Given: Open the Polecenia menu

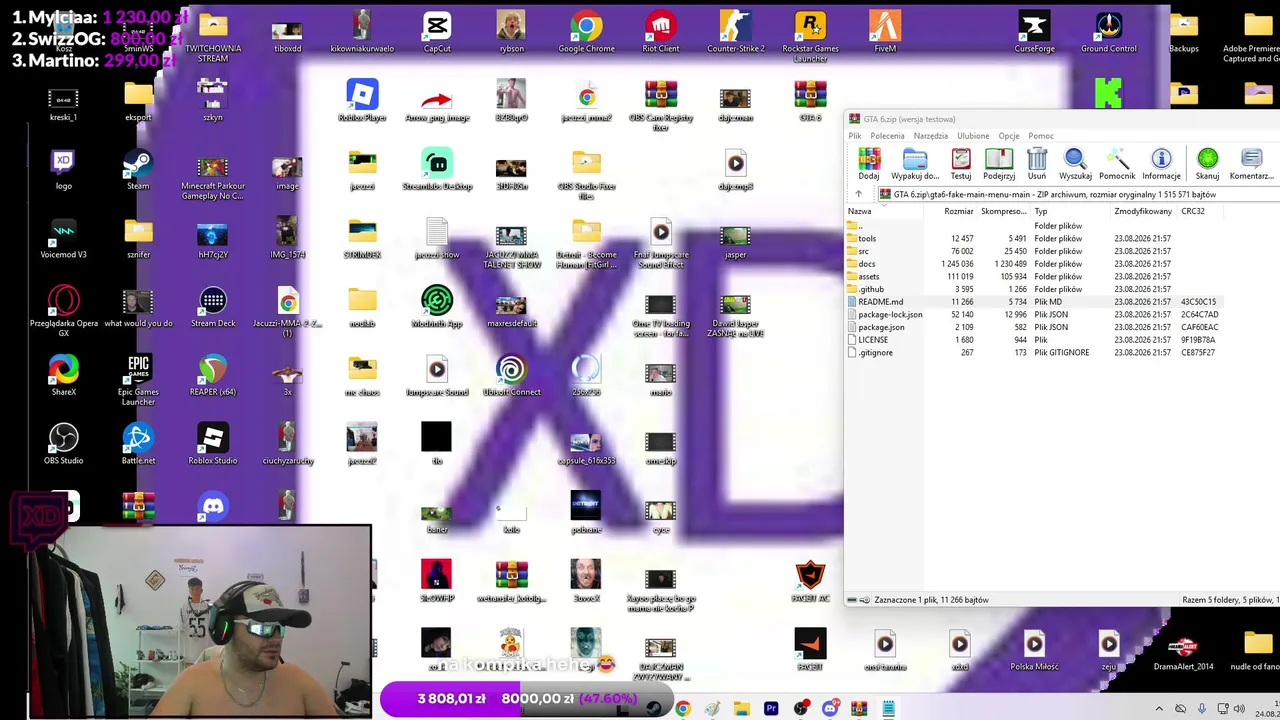Looking at the screenshot, I should click(887, 136).
